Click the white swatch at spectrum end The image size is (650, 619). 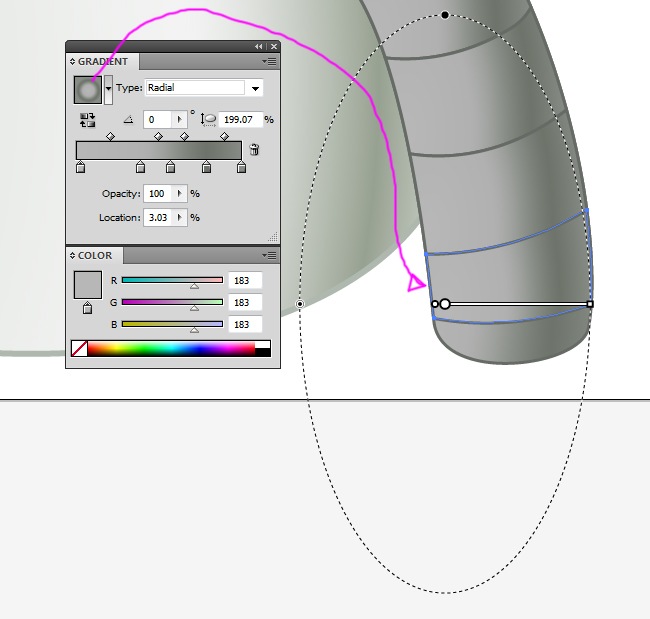pos(263,345)
